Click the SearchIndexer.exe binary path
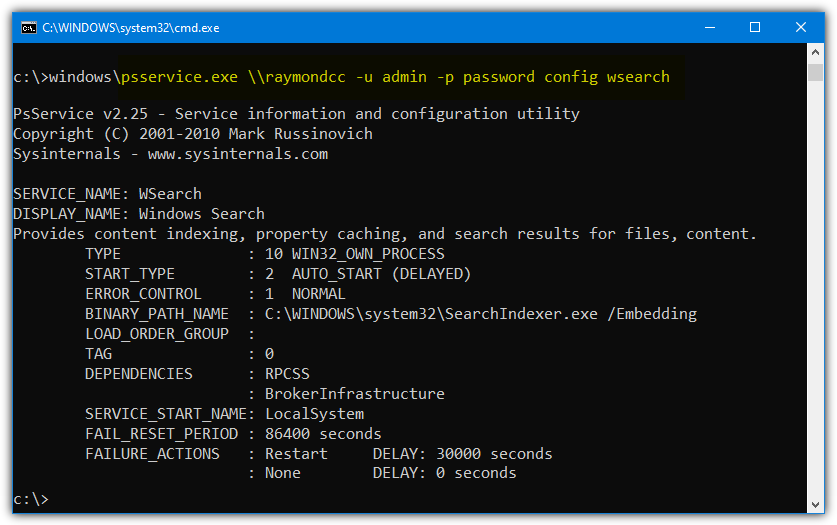837x525 pixels. 480,314
